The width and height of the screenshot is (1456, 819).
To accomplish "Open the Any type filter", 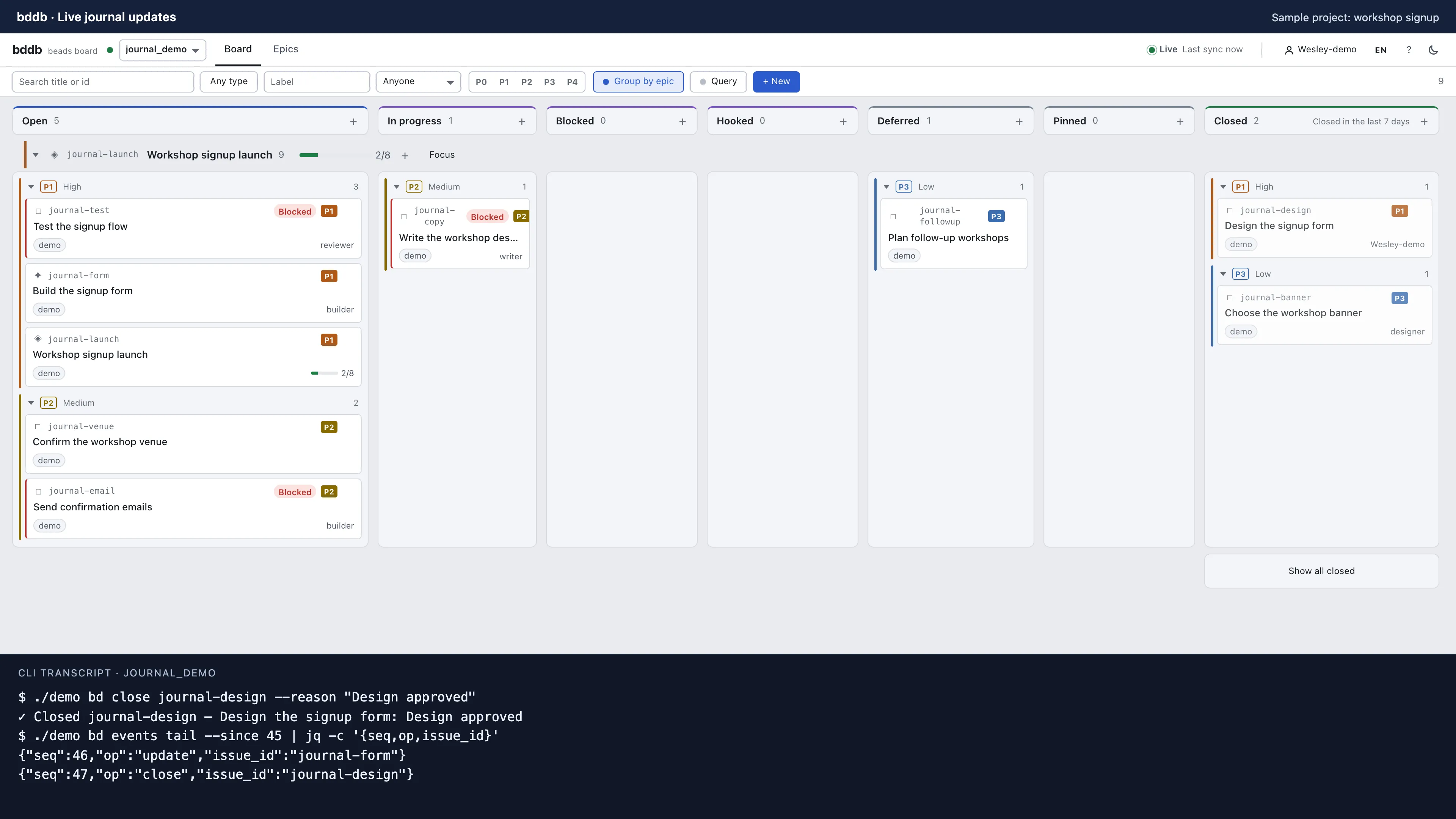I will tap(229, 82).
